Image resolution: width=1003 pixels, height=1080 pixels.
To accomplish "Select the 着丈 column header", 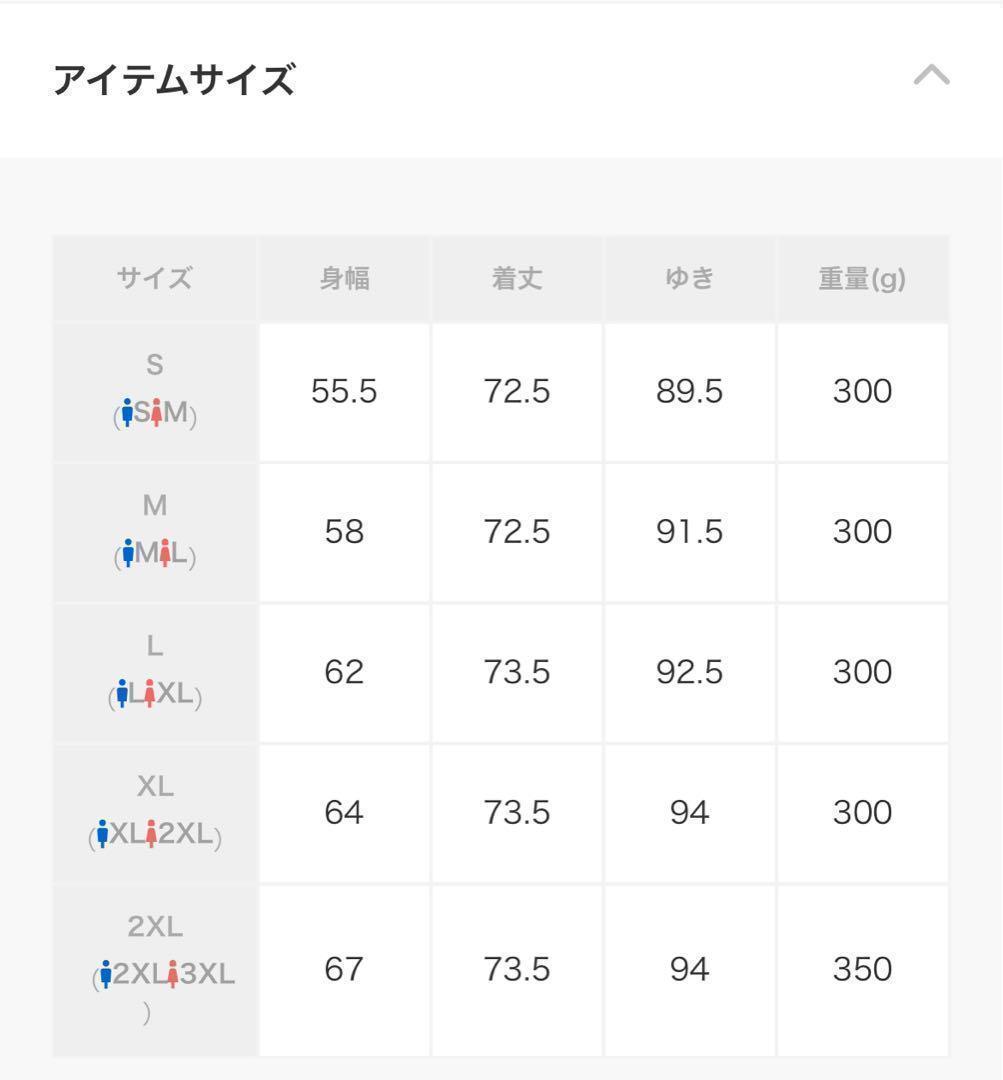I will coord(517,279).
